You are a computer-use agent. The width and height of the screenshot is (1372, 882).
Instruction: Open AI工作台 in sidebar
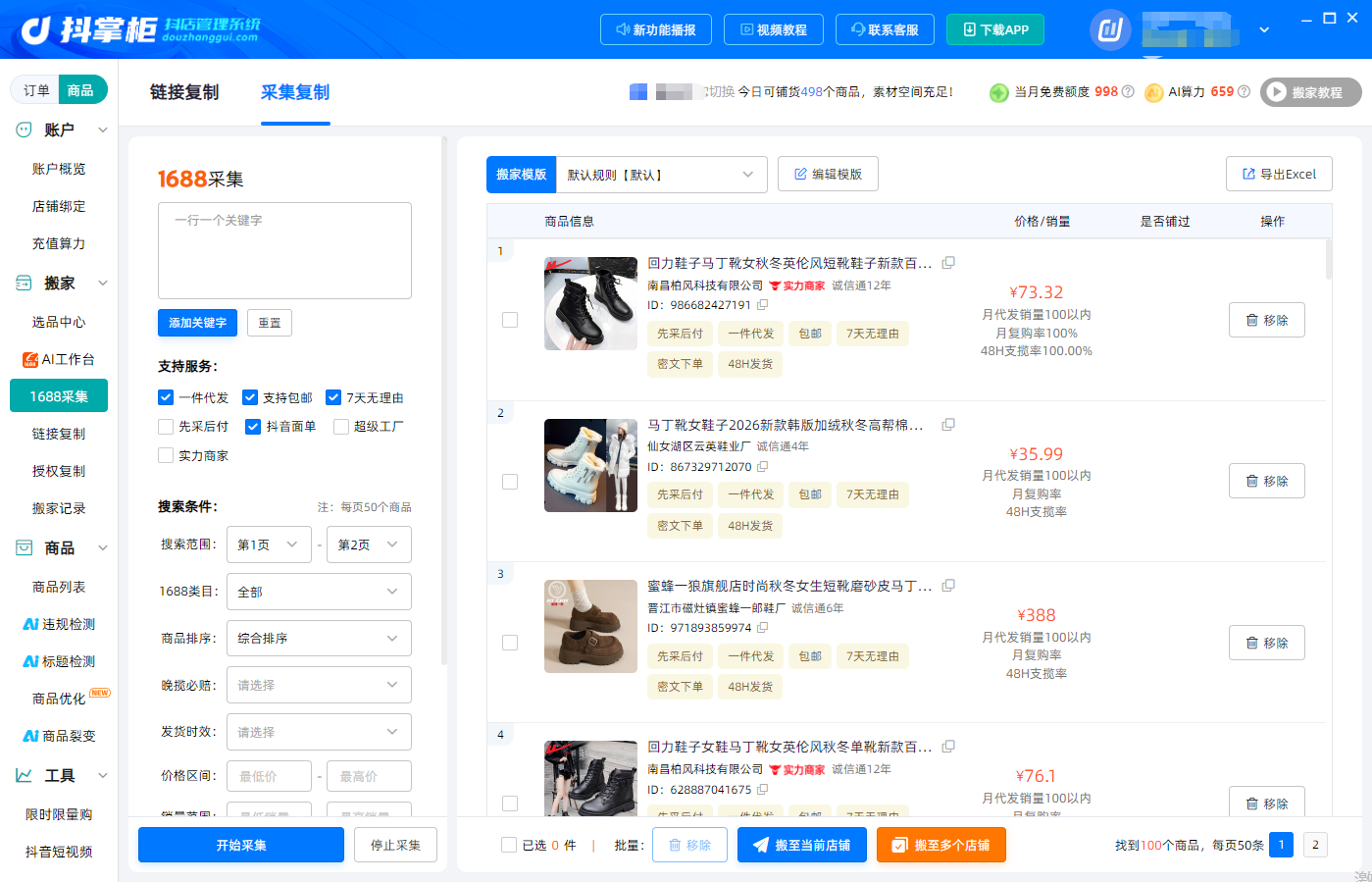[x=59, y=359]
